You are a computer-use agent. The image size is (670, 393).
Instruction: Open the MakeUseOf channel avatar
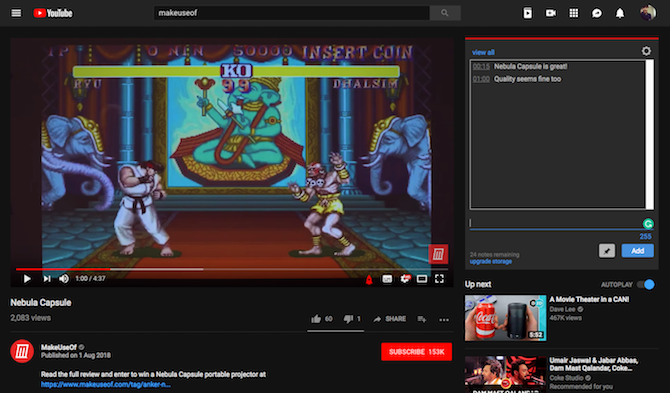tap(22, 351)
